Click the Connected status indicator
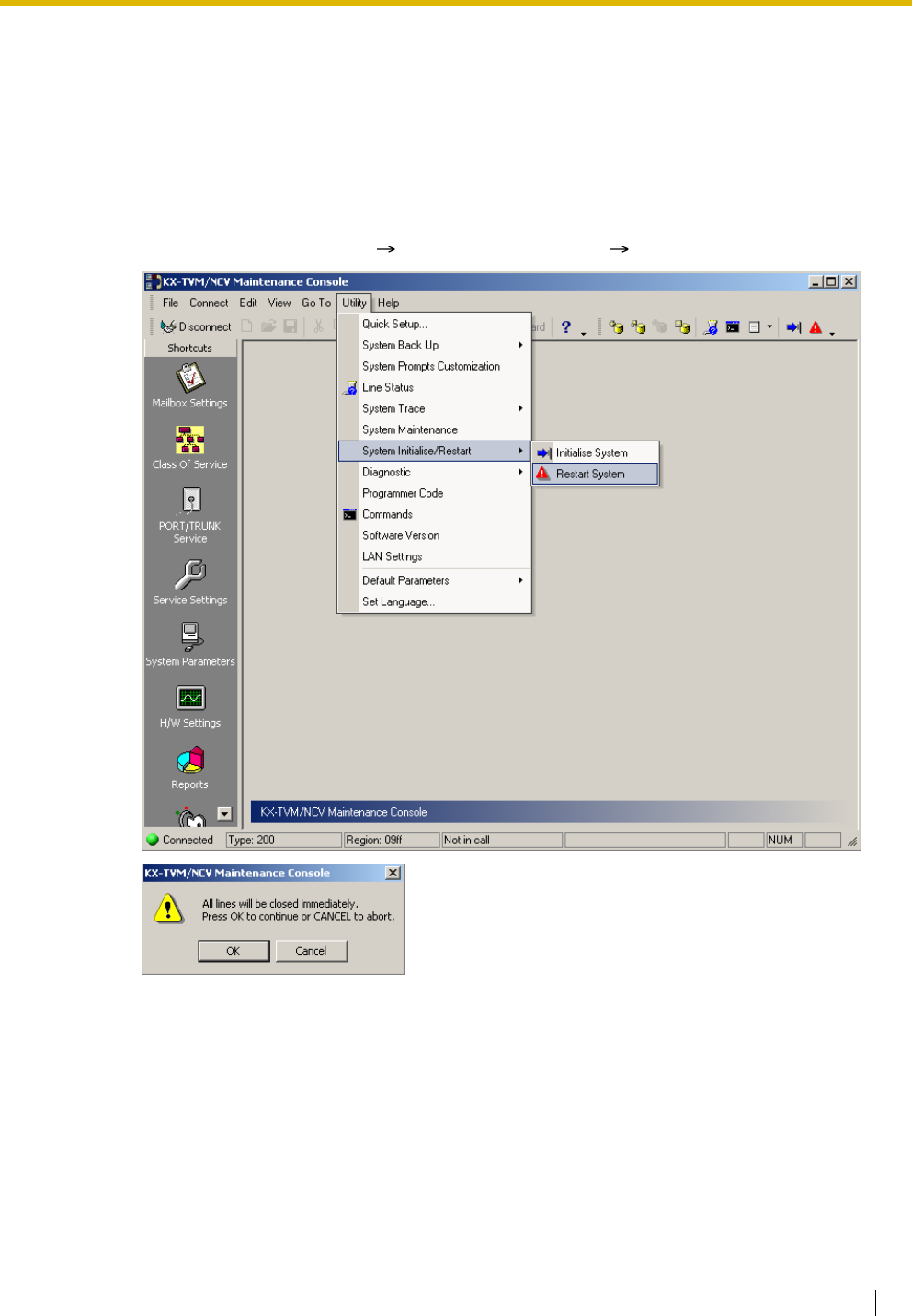The height and width of the screenshot is (1316, 912). pyautogui.click(x=180, y=840)
